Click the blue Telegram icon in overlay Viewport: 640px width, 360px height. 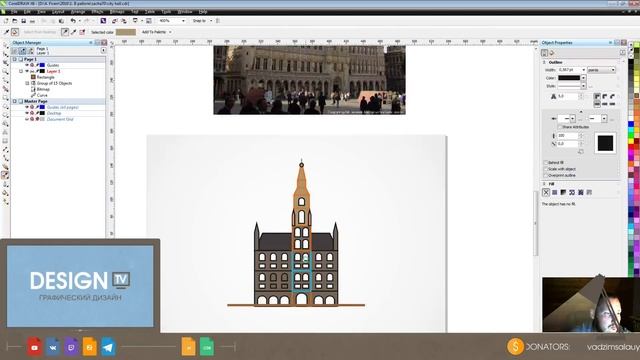click(x=108, y=347)
